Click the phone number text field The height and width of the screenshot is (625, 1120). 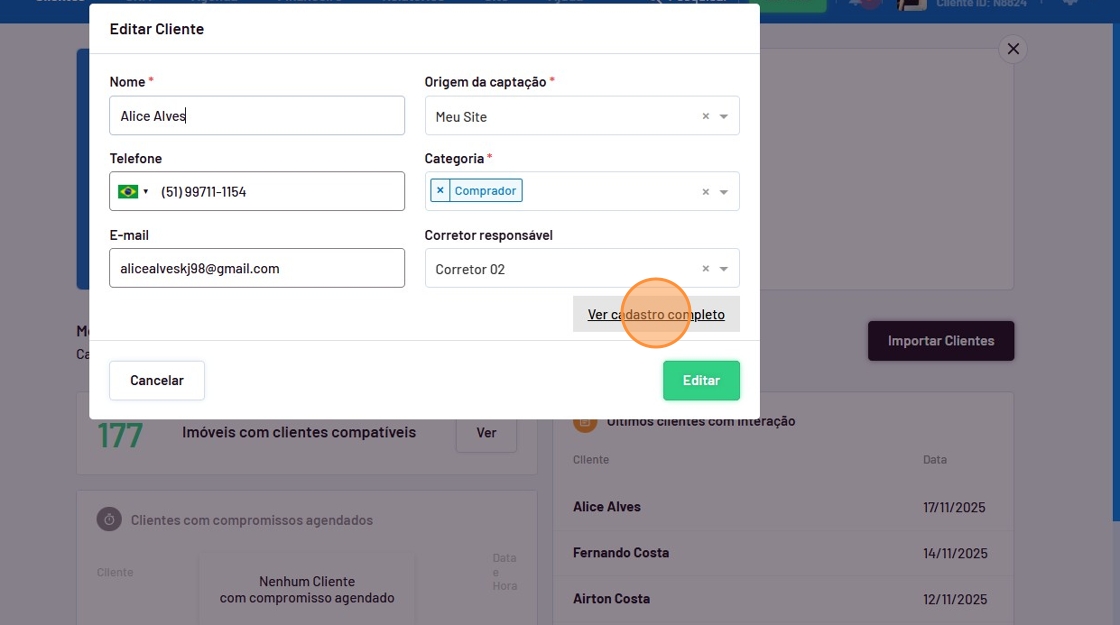[280, 192]
